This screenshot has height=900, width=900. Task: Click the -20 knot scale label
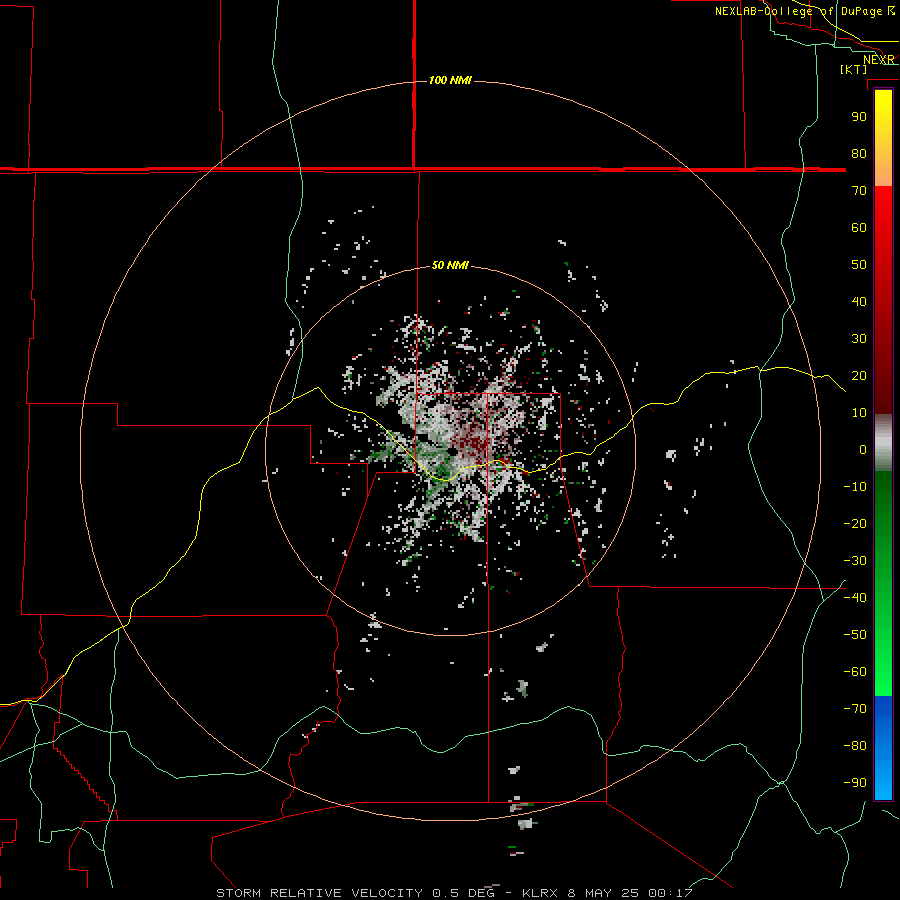[x=855, y=523]
